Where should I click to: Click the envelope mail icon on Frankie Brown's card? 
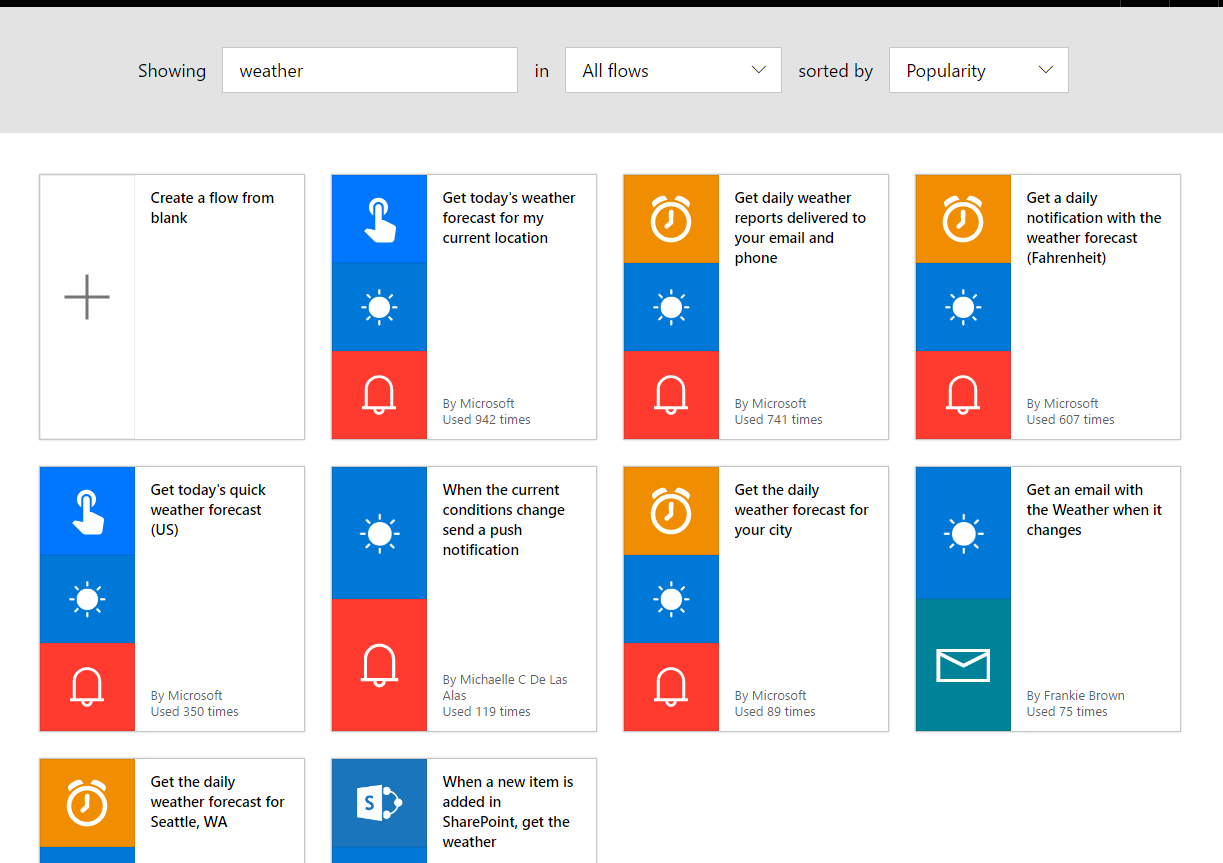point(963,665)
